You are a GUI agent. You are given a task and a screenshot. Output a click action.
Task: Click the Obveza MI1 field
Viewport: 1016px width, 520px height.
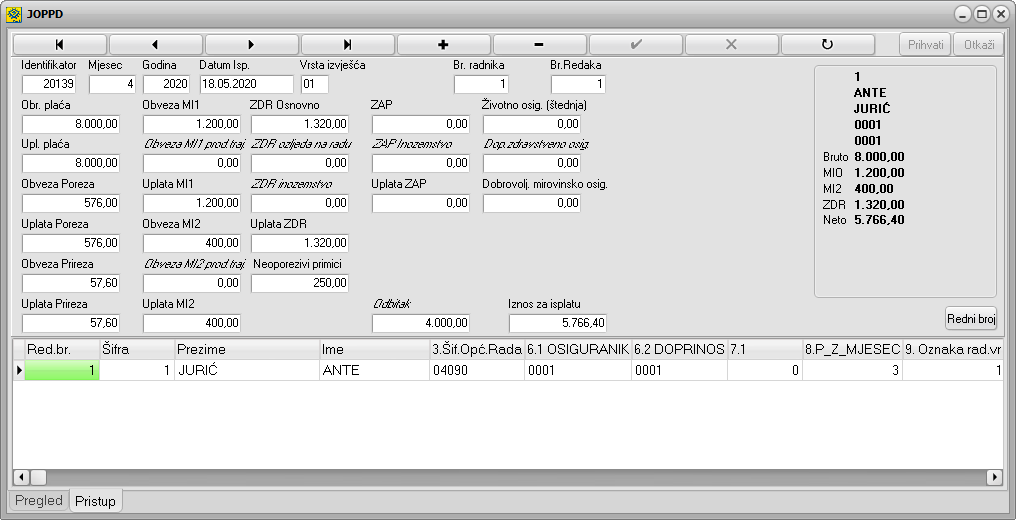click(192, 124)
